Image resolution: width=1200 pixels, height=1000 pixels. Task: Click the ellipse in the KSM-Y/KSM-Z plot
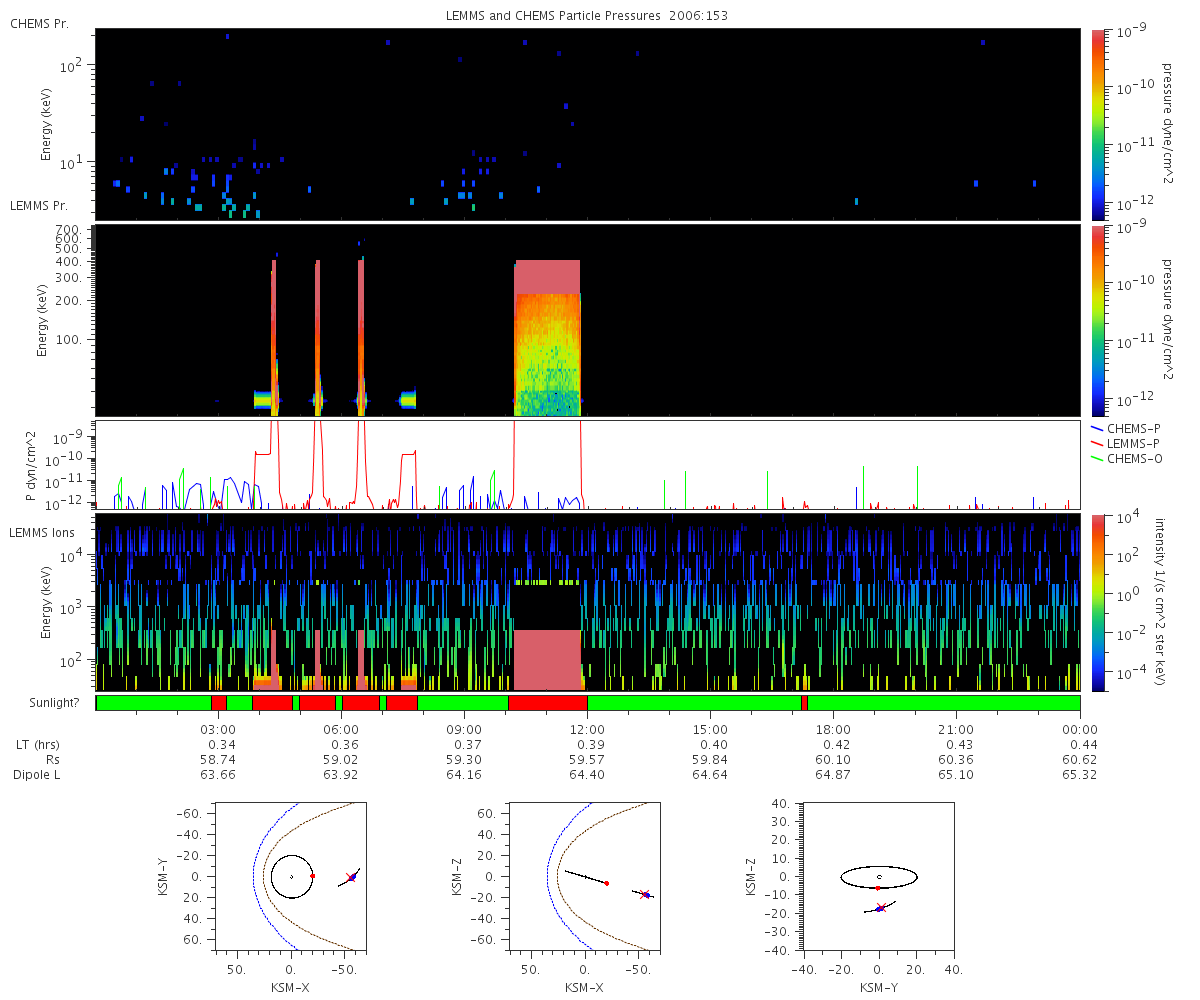(x=879, y=877)
